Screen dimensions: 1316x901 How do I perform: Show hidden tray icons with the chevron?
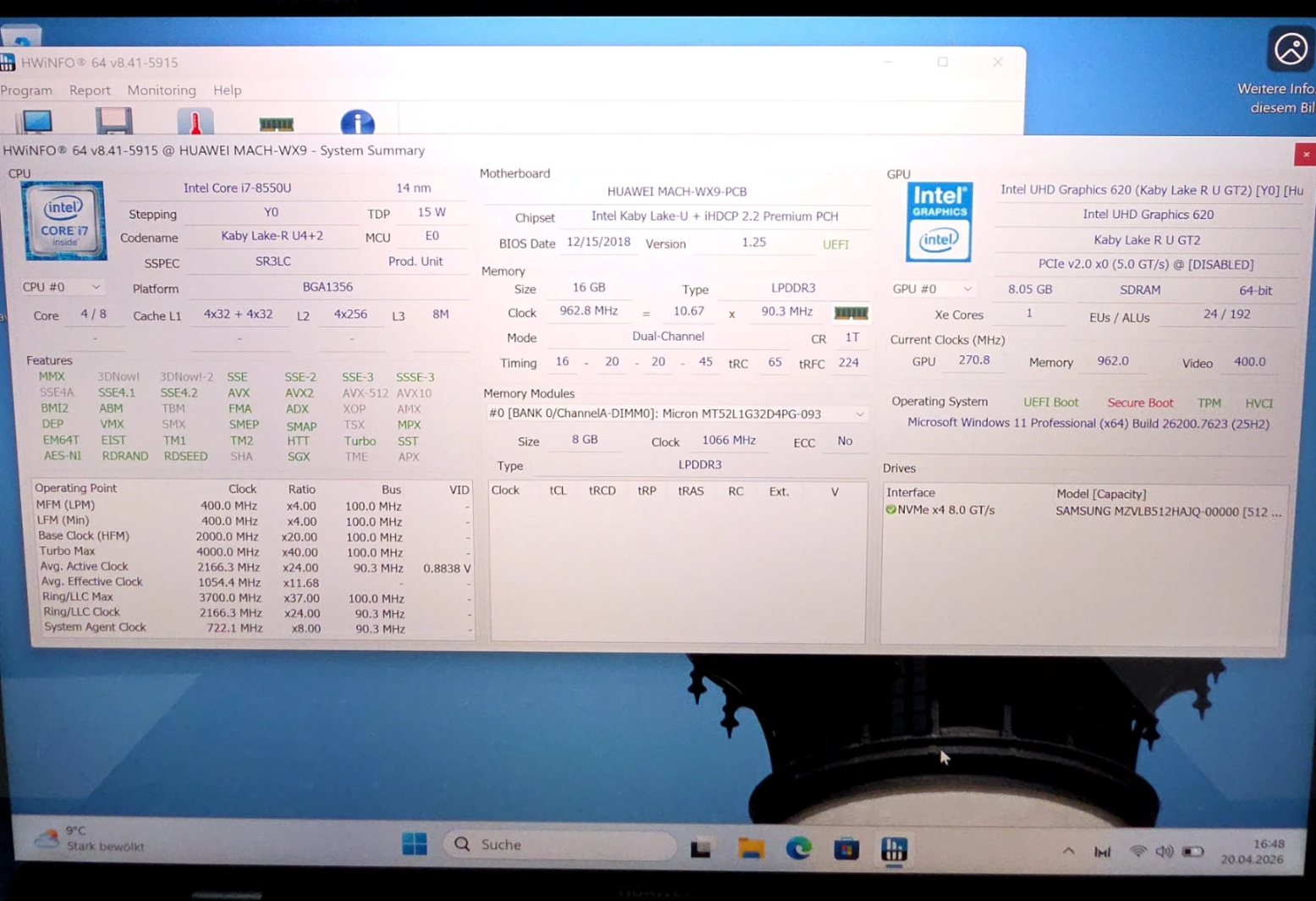click(x=1068, y=851)
